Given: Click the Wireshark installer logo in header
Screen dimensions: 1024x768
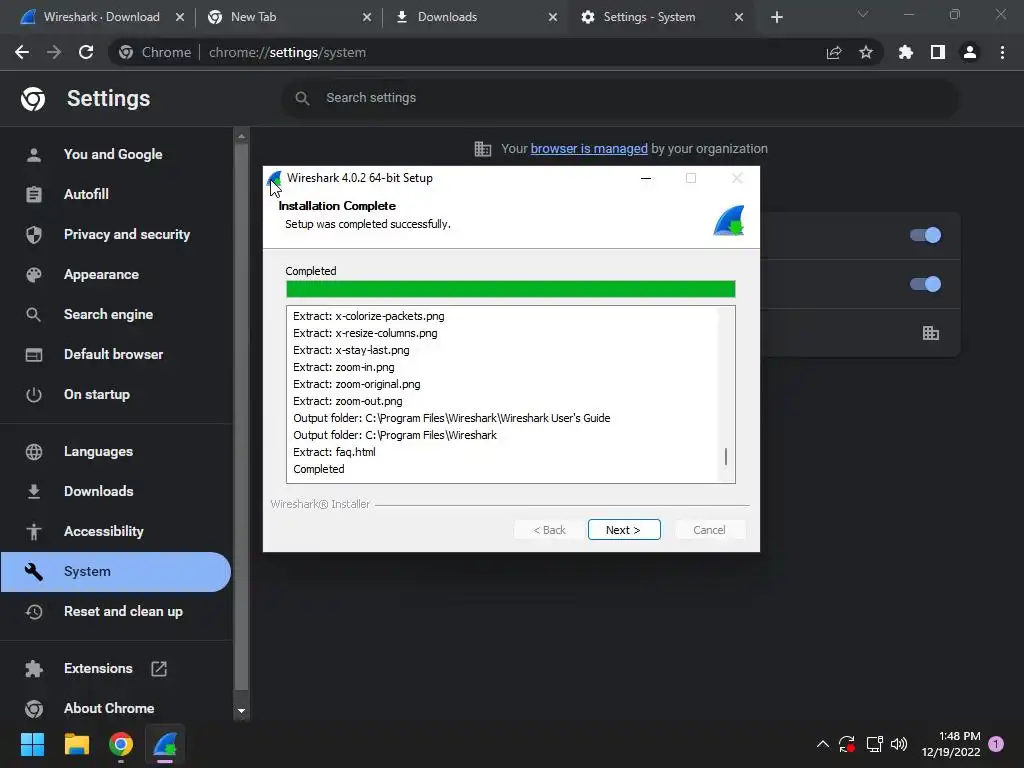Looking at the screenshot, I should (x=729, y=220).
